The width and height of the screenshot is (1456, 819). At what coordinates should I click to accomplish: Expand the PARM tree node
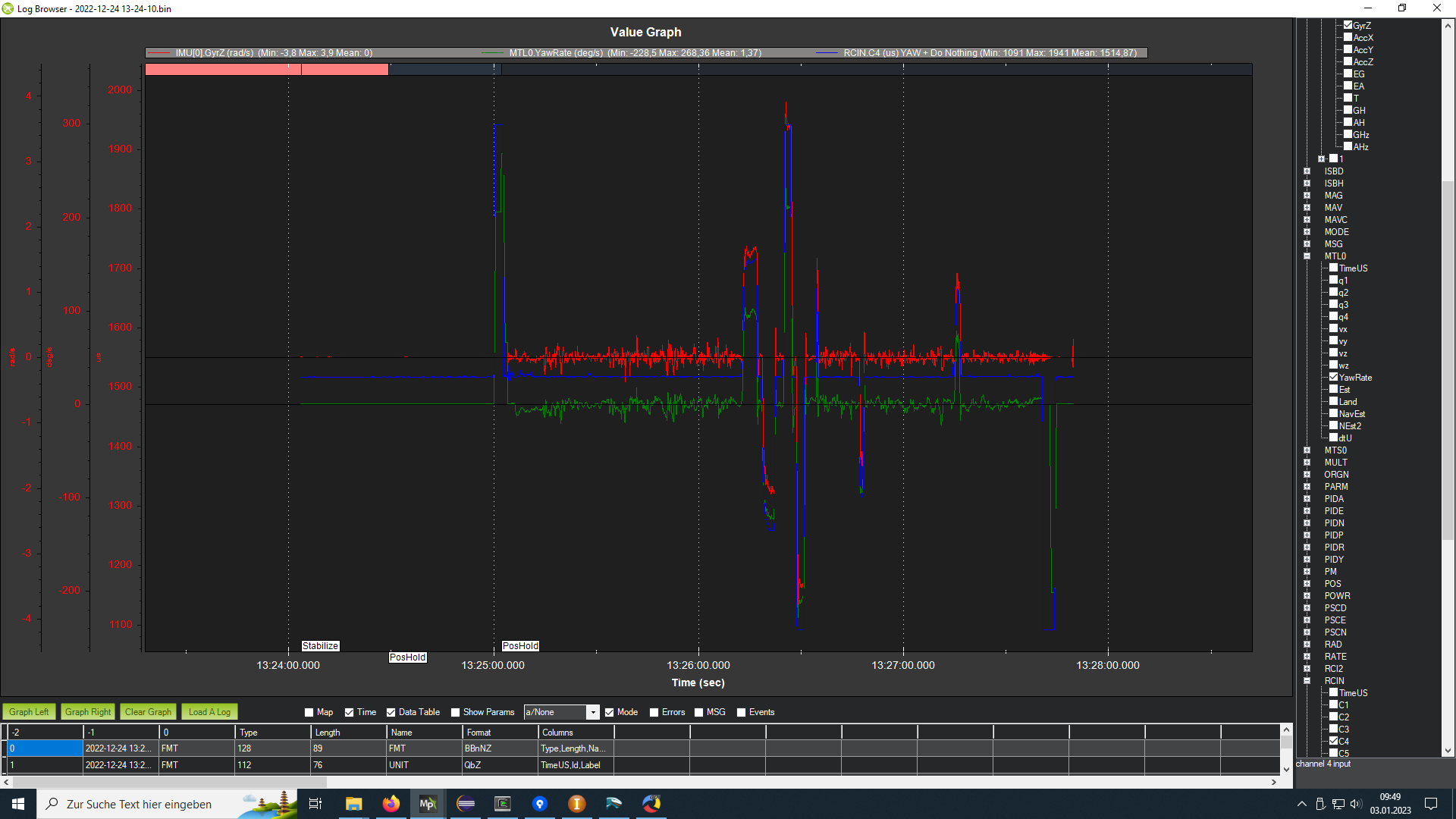(x=1307, y=486)
